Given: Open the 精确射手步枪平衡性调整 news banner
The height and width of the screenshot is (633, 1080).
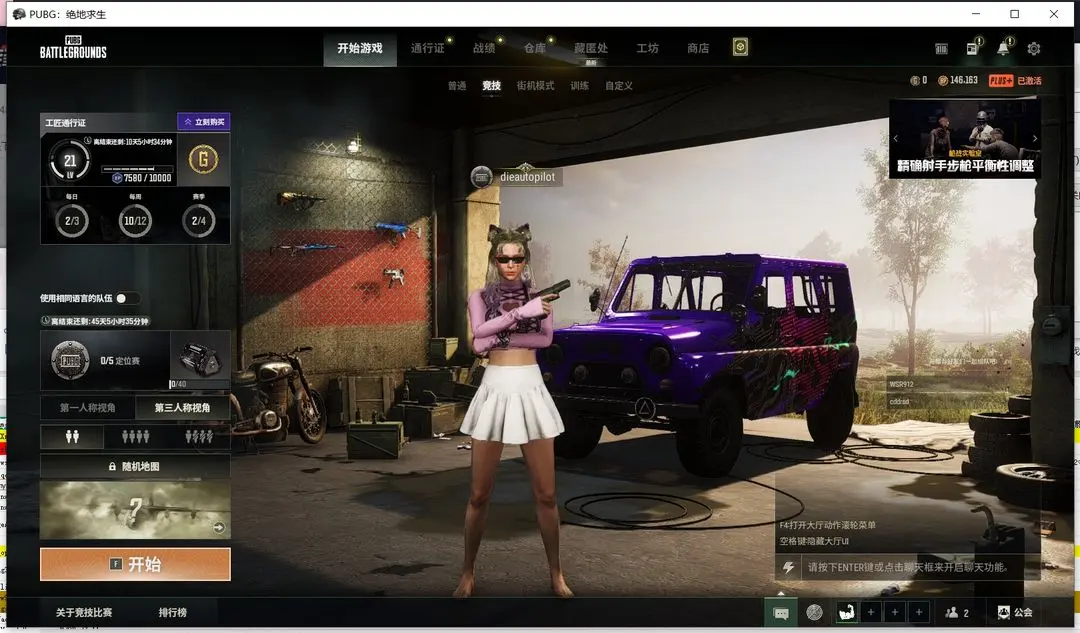Looking at the screenshot, I should pos(965,139).
